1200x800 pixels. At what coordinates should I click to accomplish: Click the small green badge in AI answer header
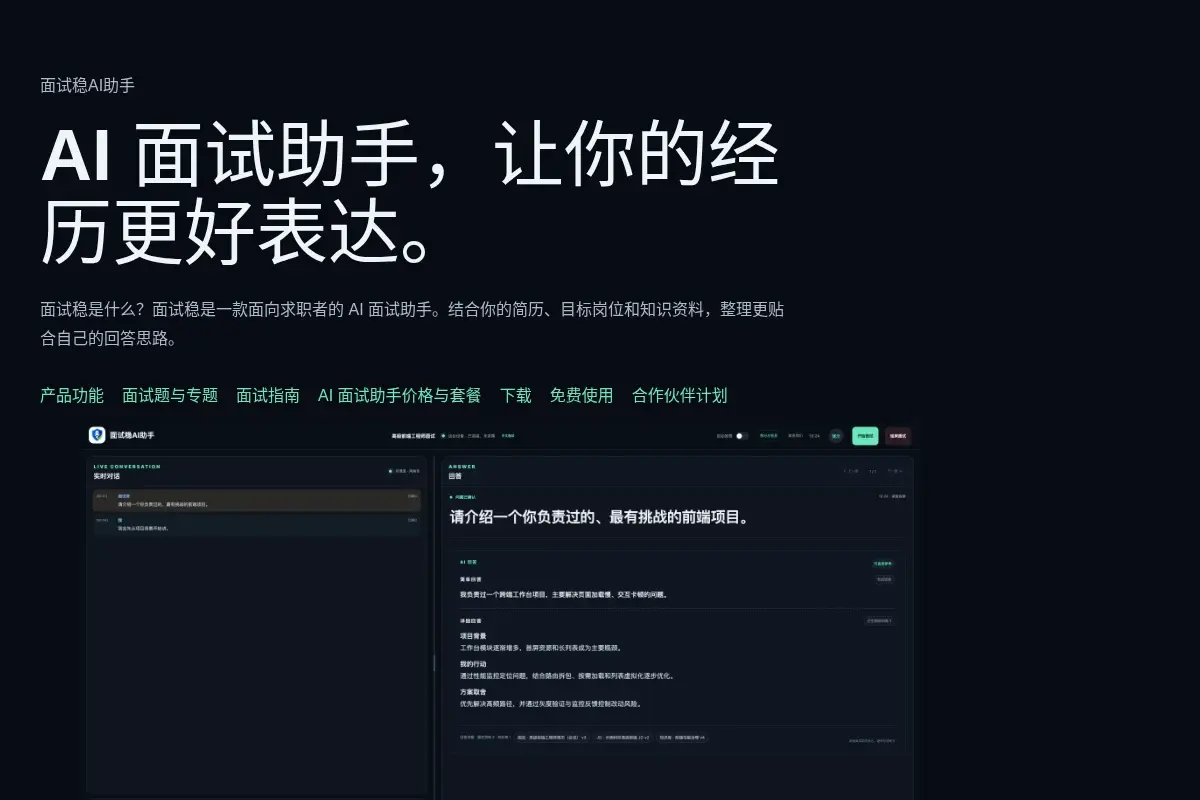pos(882,564)
